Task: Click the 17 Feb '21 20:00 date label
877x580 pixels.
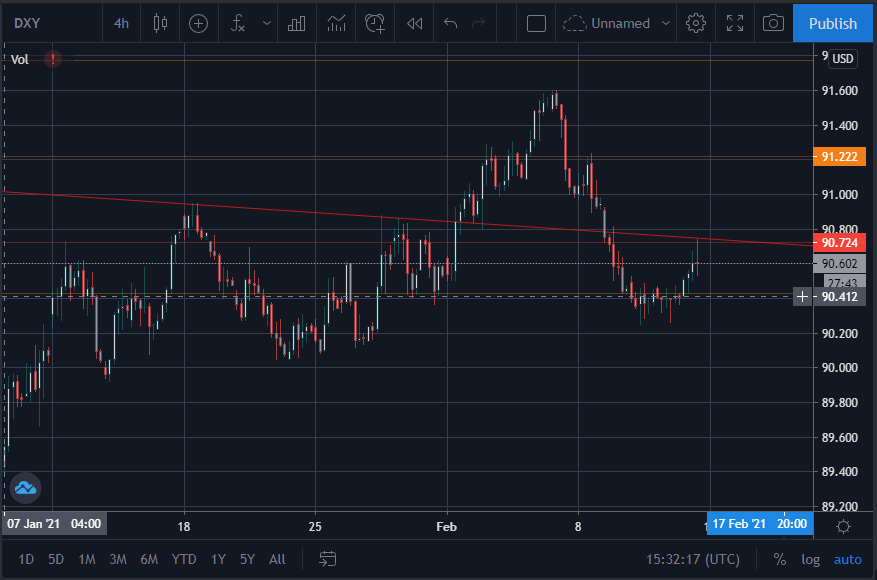Action: [760, 524]
